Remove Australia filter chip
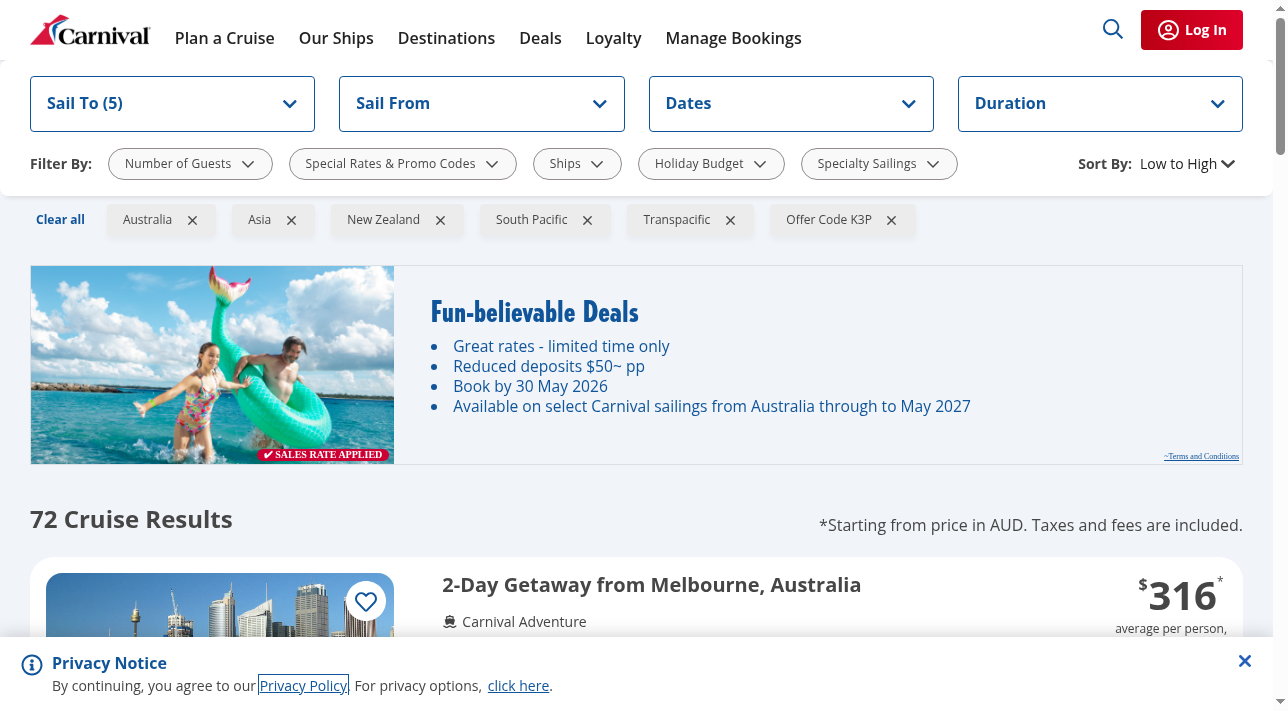This screenshot has height=711, width=1288. point(193,220)
